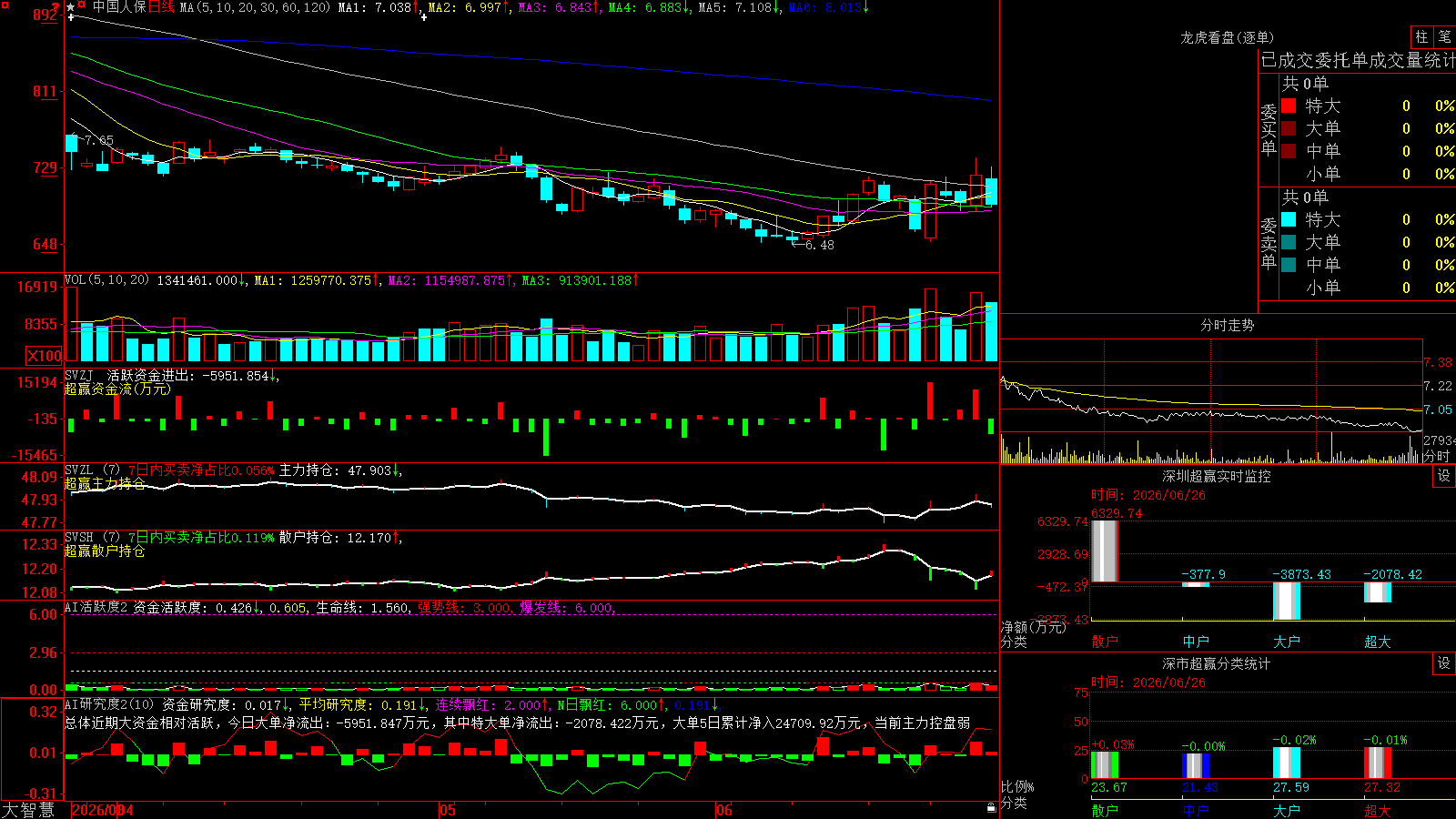The image size is (1456, 819).
Task: Click the 超大 bar in 深圳超赢实时监控
Action: click(1377, 592)
